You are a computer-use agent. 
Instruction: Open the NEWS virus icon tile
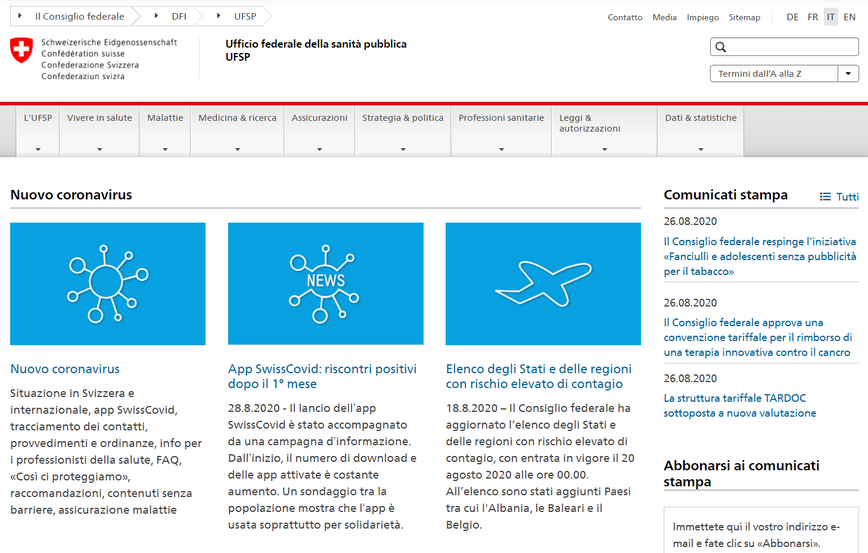(x=326, y=283)
